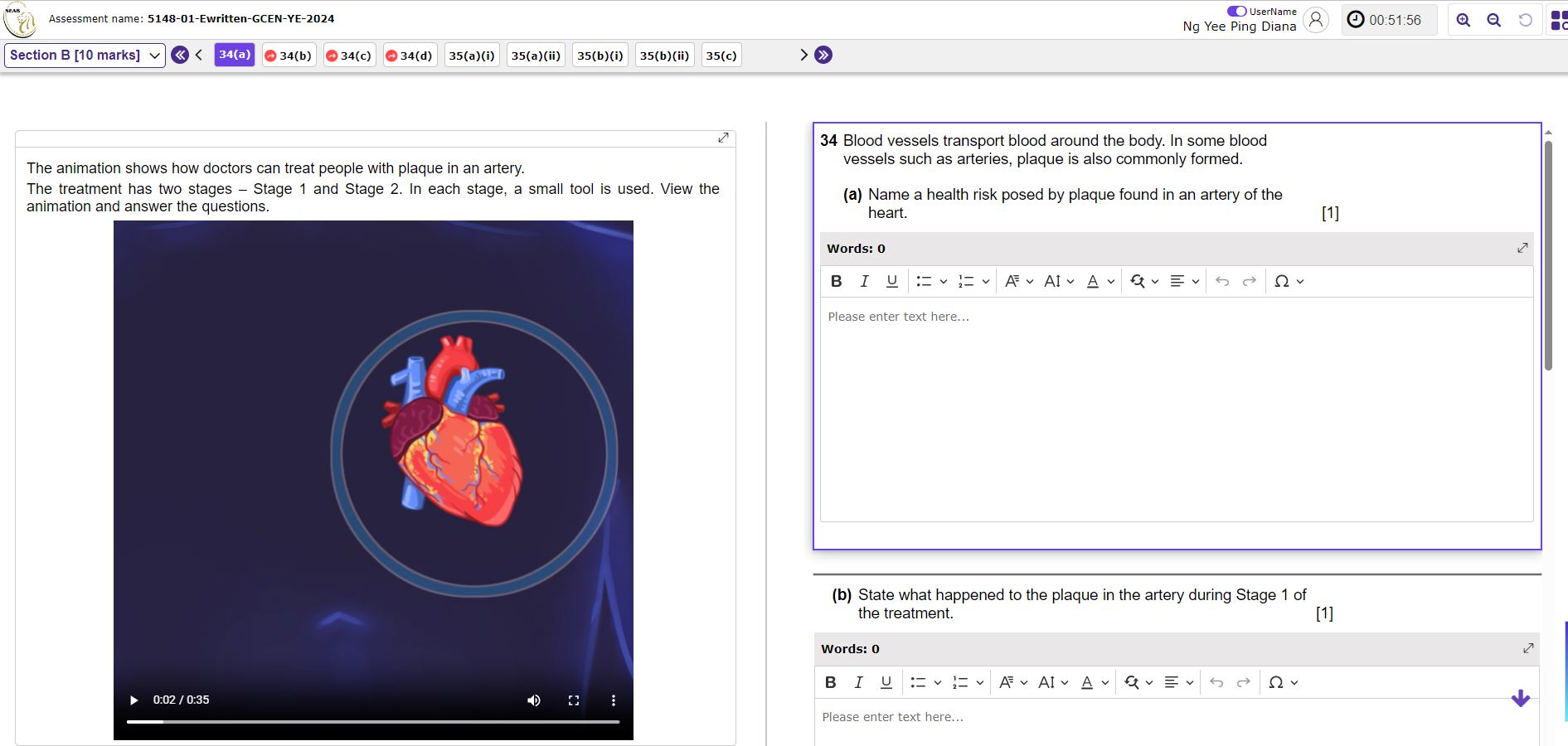Image resolution: width=1568 pixels, height=746 pixels.
Task: Insert bulleted list in 34(a) editor
Action: 924,282
